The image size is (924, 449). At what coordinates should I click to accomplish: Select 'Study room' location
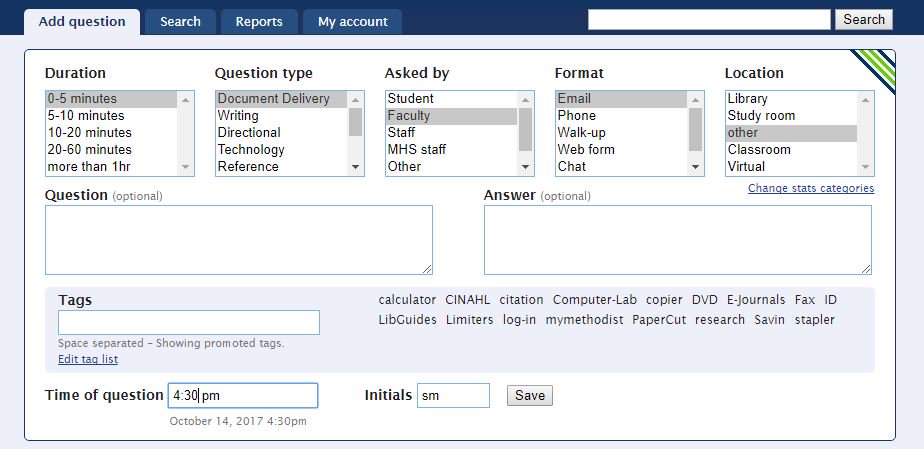click(x=791, y=115)
